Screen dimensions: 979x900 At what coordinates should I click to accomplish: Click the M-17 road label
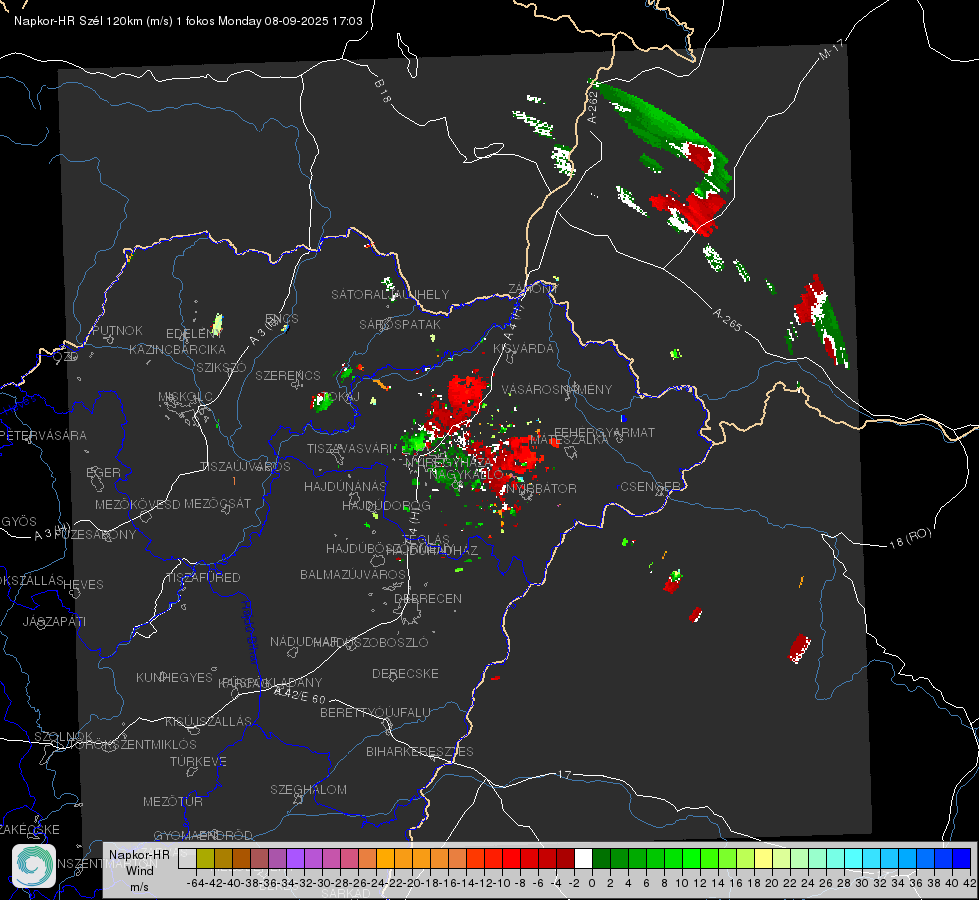(832, 50)
